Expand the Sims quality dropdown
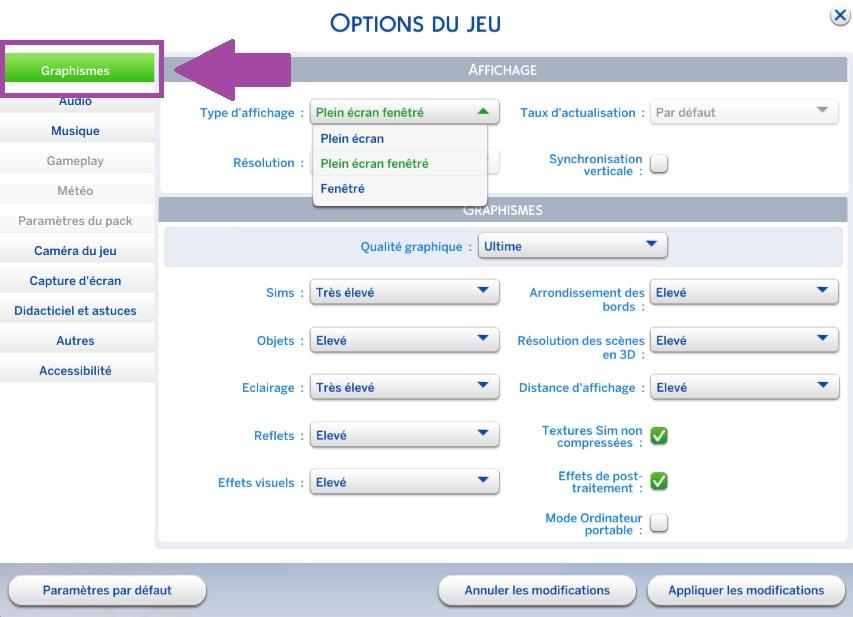 (404, 293)
